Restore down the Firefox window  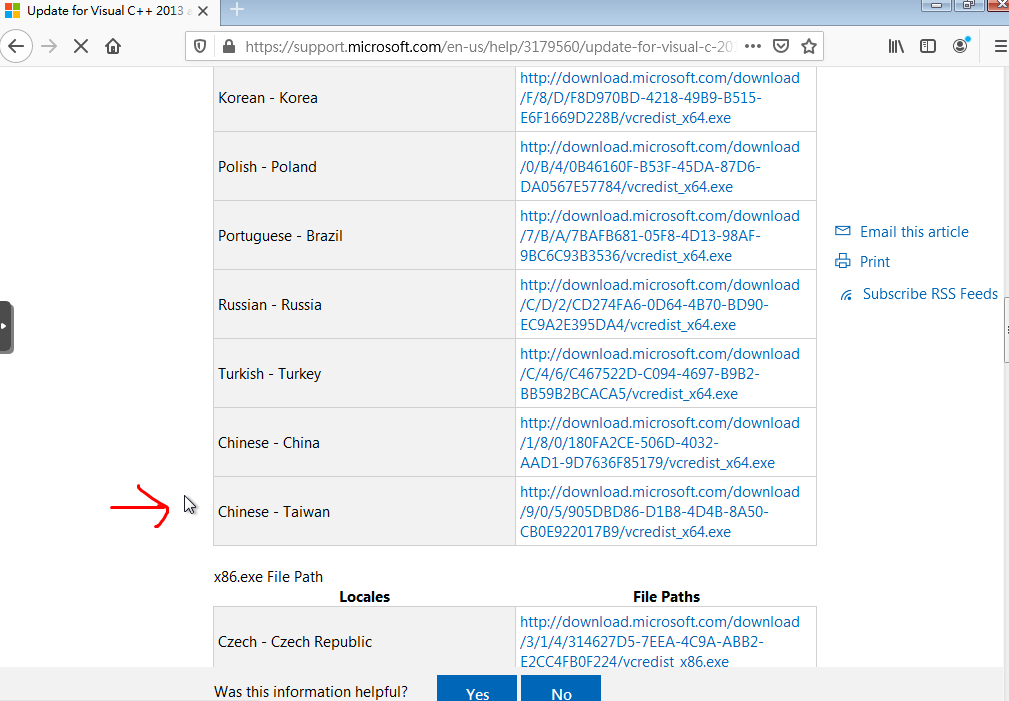click(x=969, y=5)
